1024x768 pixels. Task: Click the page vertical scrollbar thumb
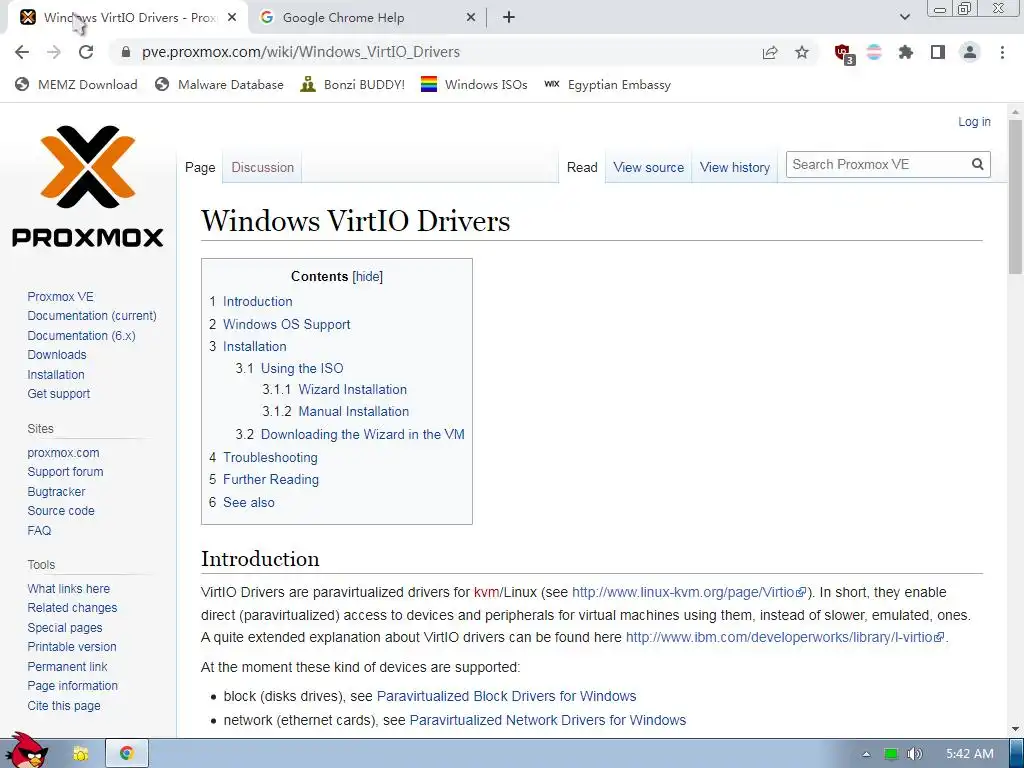(x=1015, y=196)
